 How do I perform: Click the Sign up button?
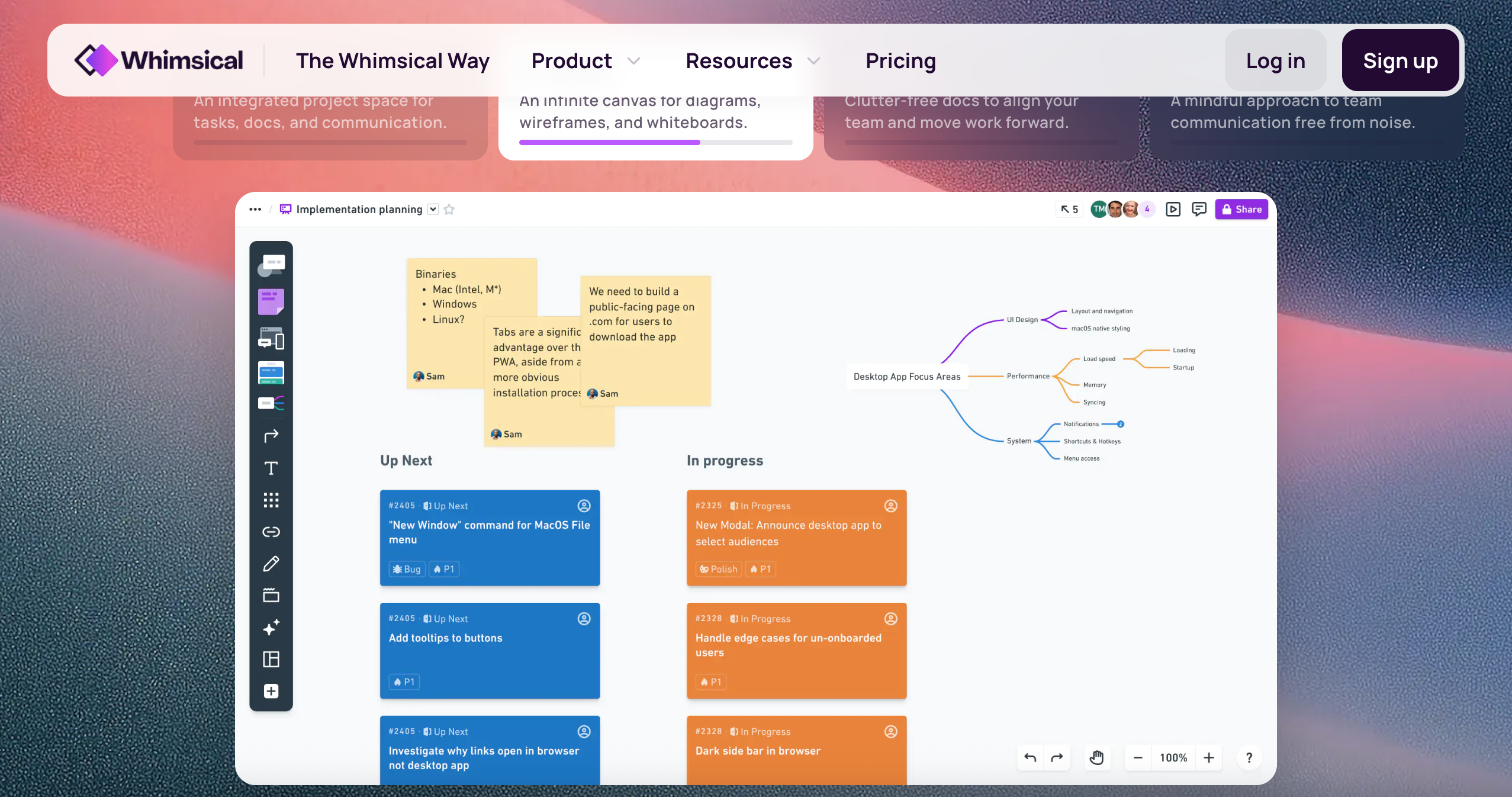click(1400, 61)
